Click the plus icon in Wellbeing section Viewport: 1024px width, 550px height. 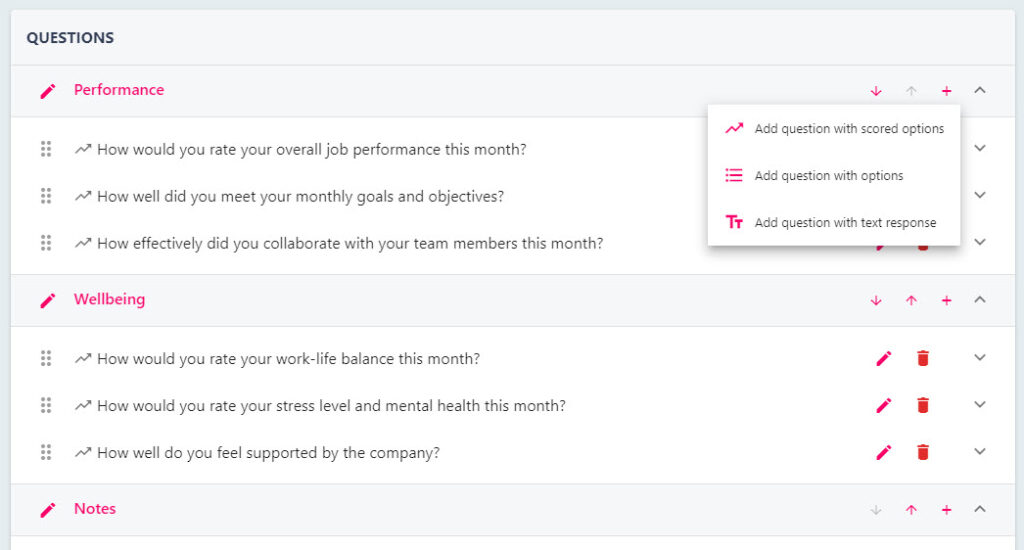tap(946, 300)
